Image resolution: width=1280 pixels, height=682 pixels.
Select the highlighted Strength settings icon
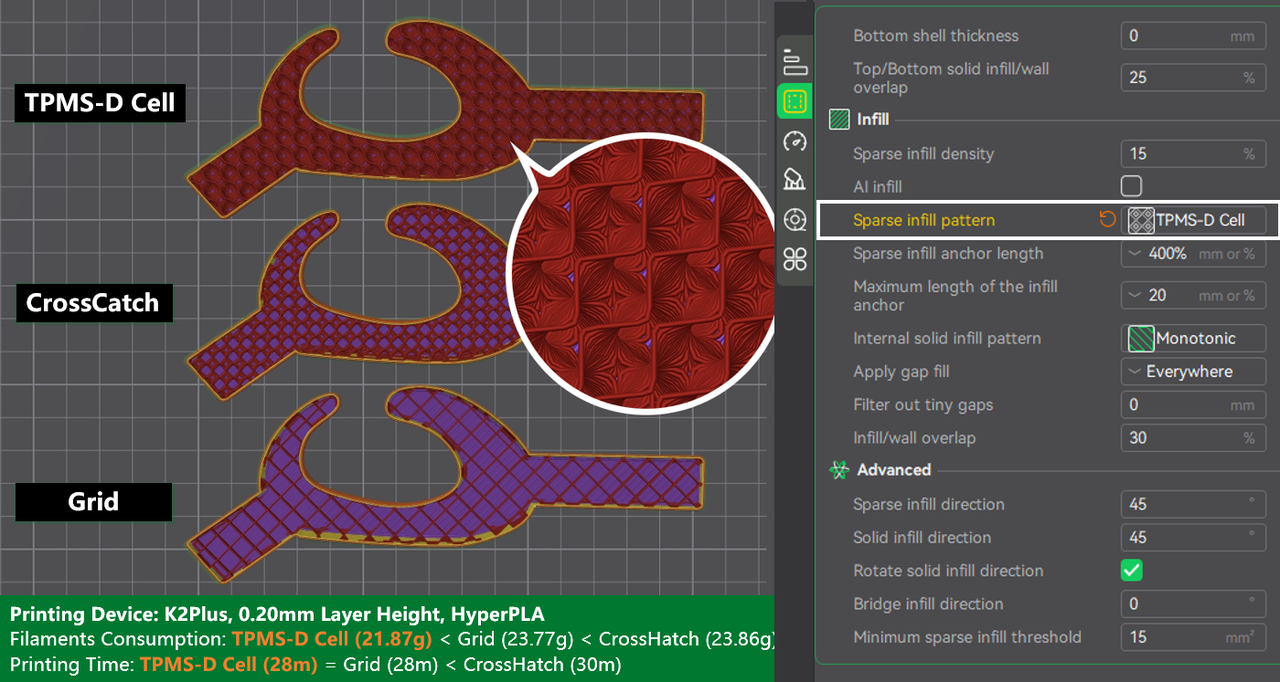click(795, 99)
